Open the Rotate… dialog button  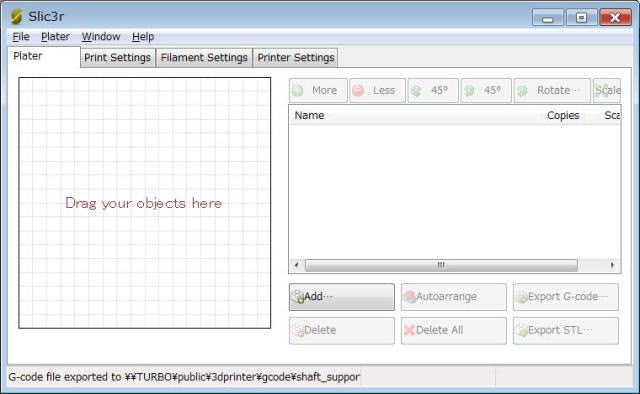click(x=552, y=90)
